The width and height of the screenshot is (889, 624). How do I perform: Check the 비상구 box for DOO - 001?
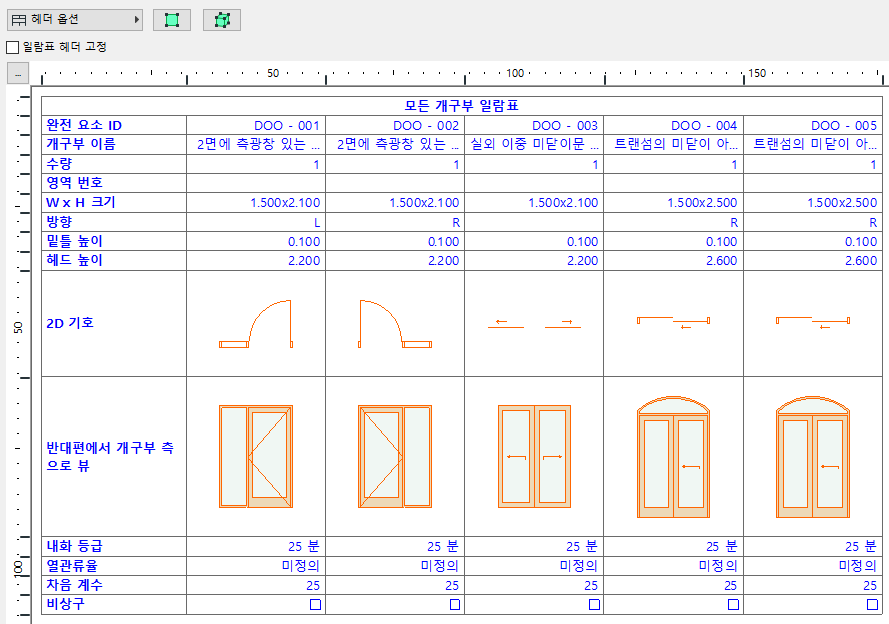[x=314, y=604]
